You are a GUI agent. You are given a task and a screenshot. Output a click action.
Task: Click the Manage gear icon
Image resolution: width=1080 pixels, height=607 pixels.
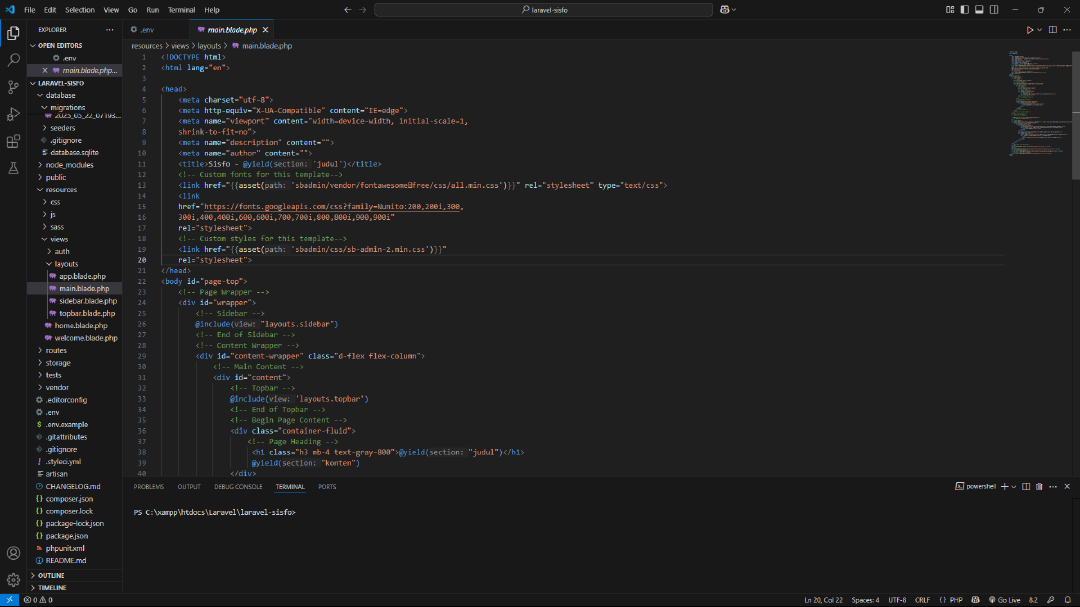click(14, 579)
